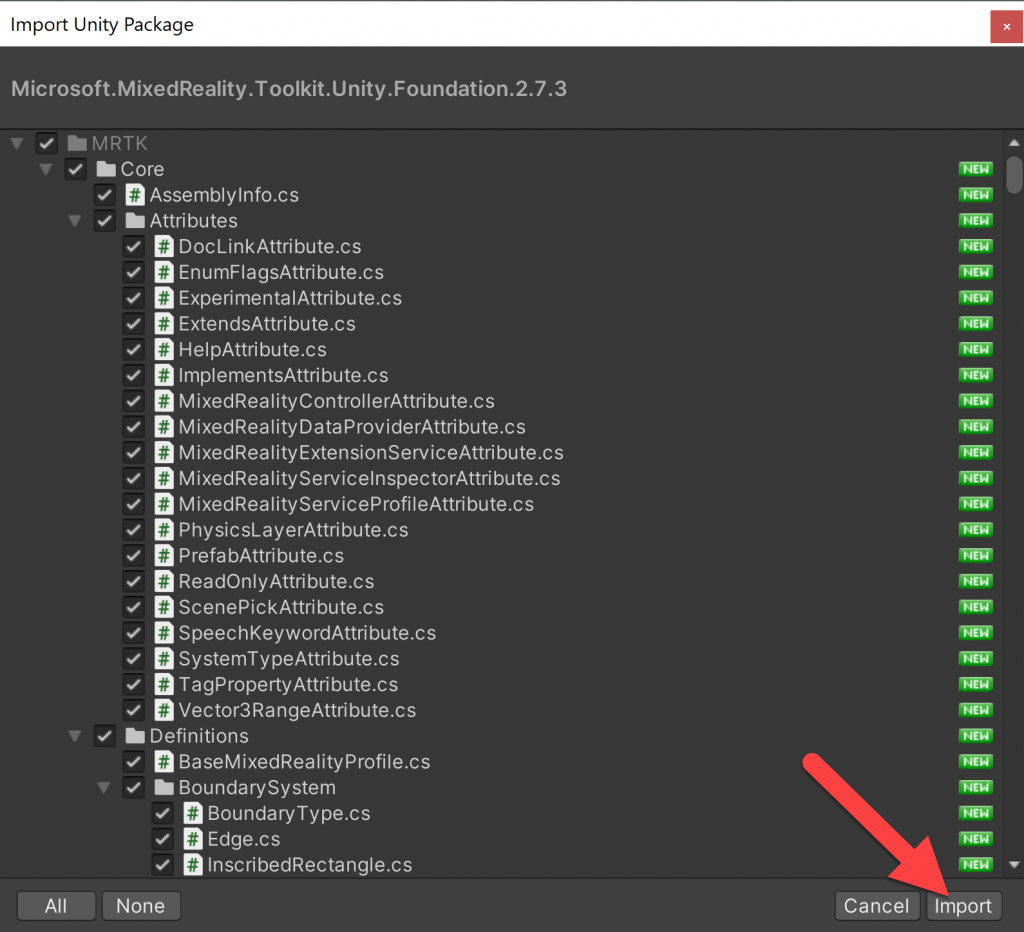1024x932 pixels.
Task: Click the PhysicsLayerAttribute.cs script icon
Action: [164, 530]
